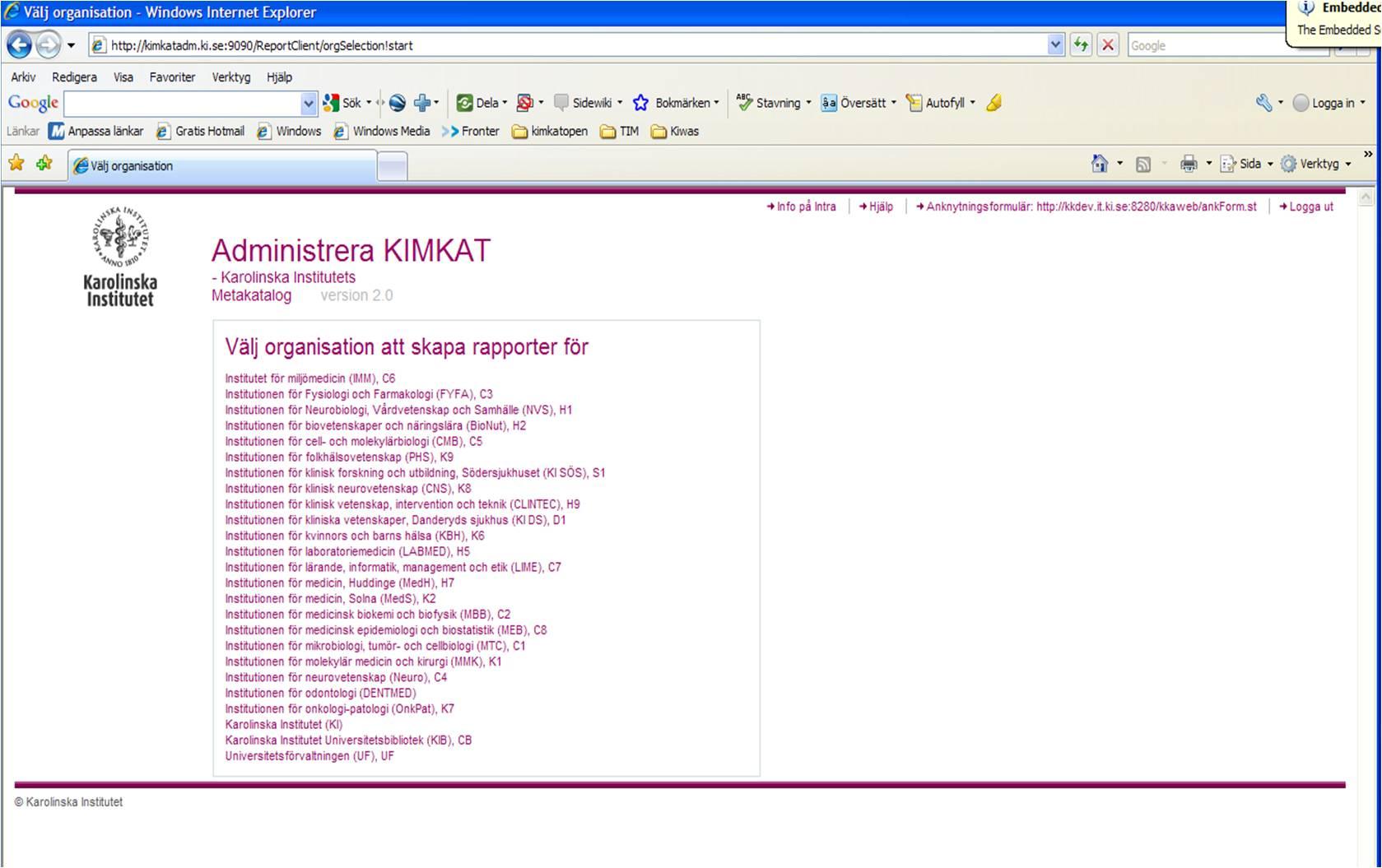
Task: Choose Karolinska Institutet (KI) organisation
Action: (284, 725)
